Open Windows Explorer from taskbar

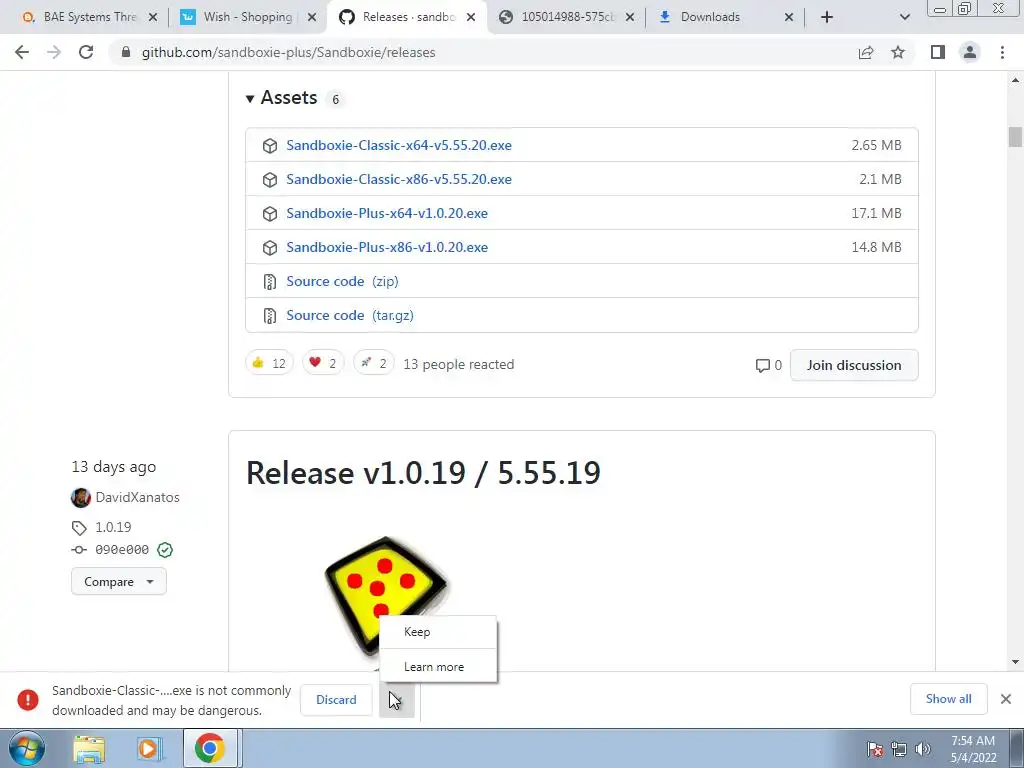[89, 749]
